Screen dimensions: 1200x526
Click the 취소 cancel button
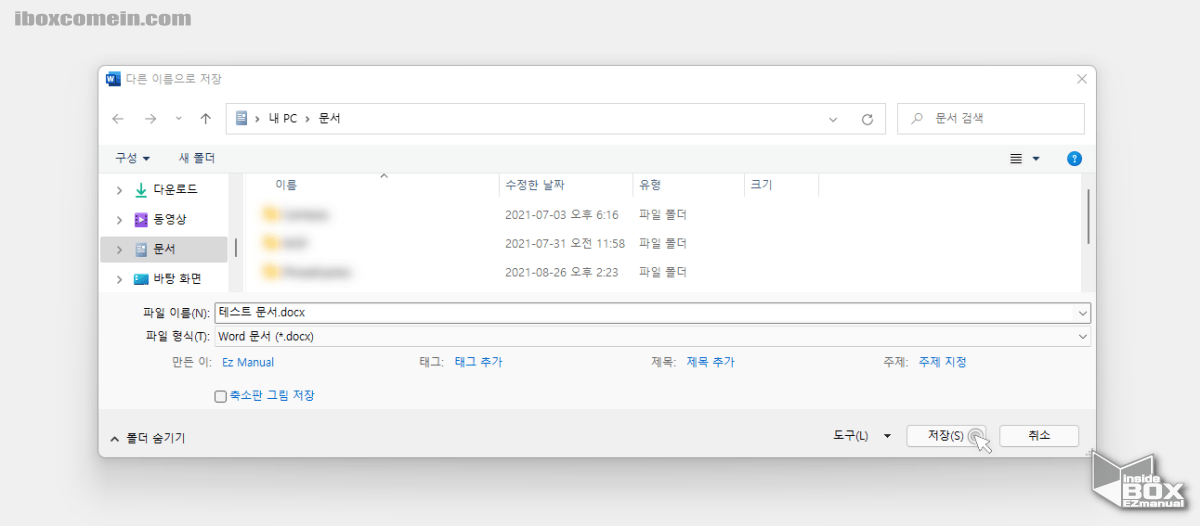coord(1039,436)
